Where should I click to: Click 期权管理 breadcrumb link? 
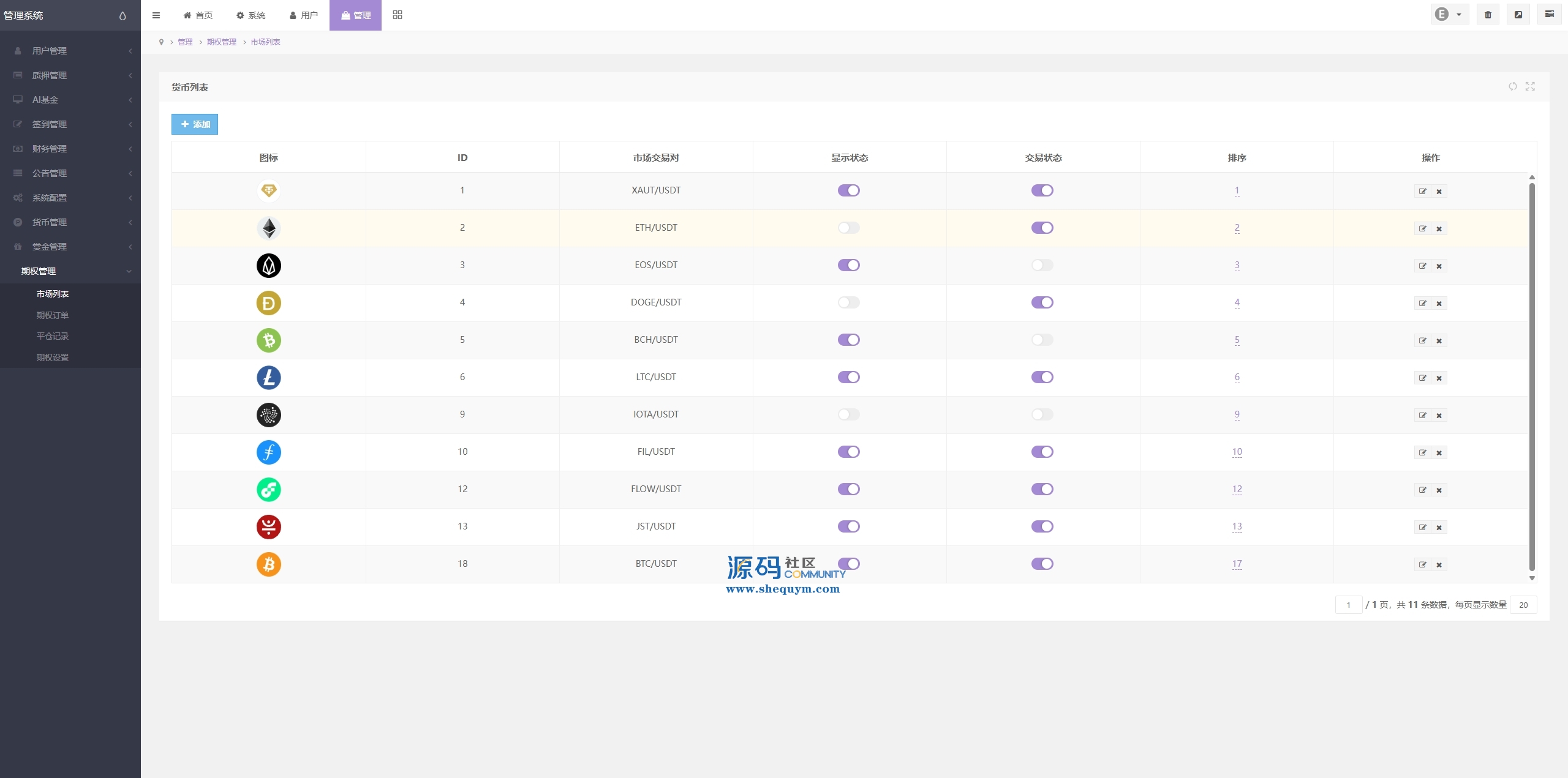click(x=221, y=42)
